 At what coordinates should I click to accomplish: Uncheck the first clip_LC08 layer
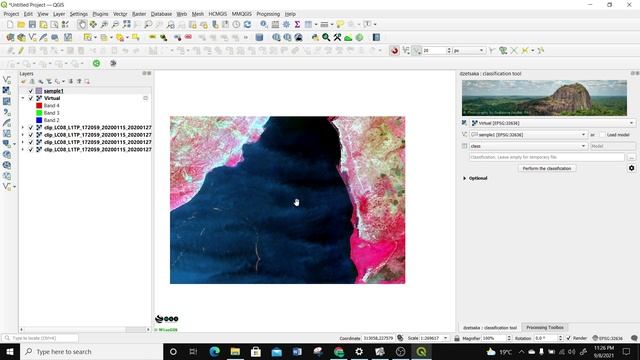[31, 128]
